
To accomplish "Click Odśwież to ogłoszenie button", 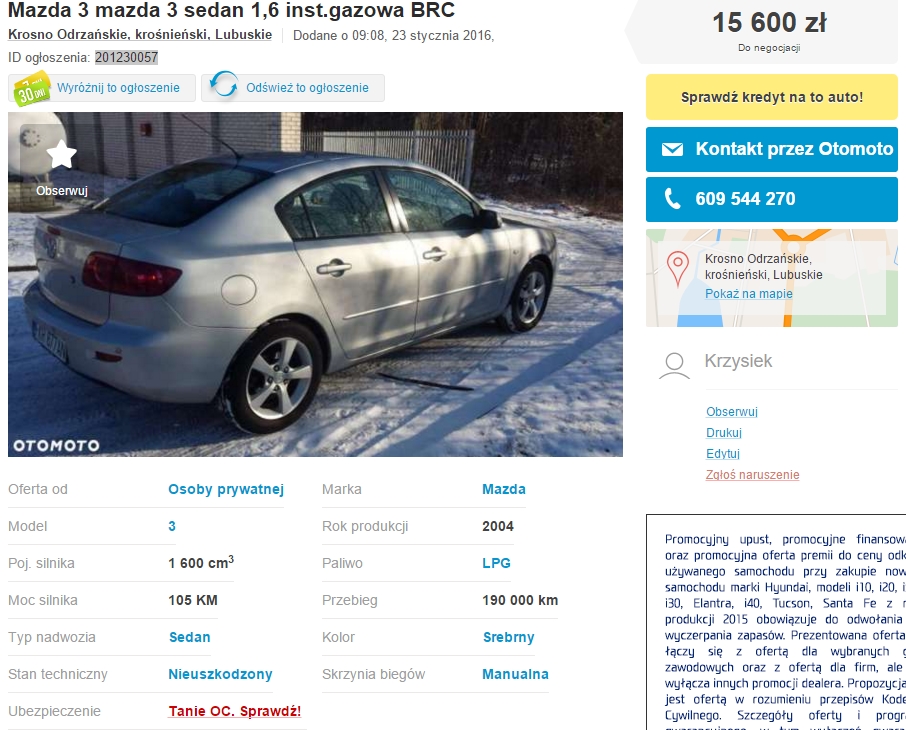I will pyautogui.click(x=293, y=88).
